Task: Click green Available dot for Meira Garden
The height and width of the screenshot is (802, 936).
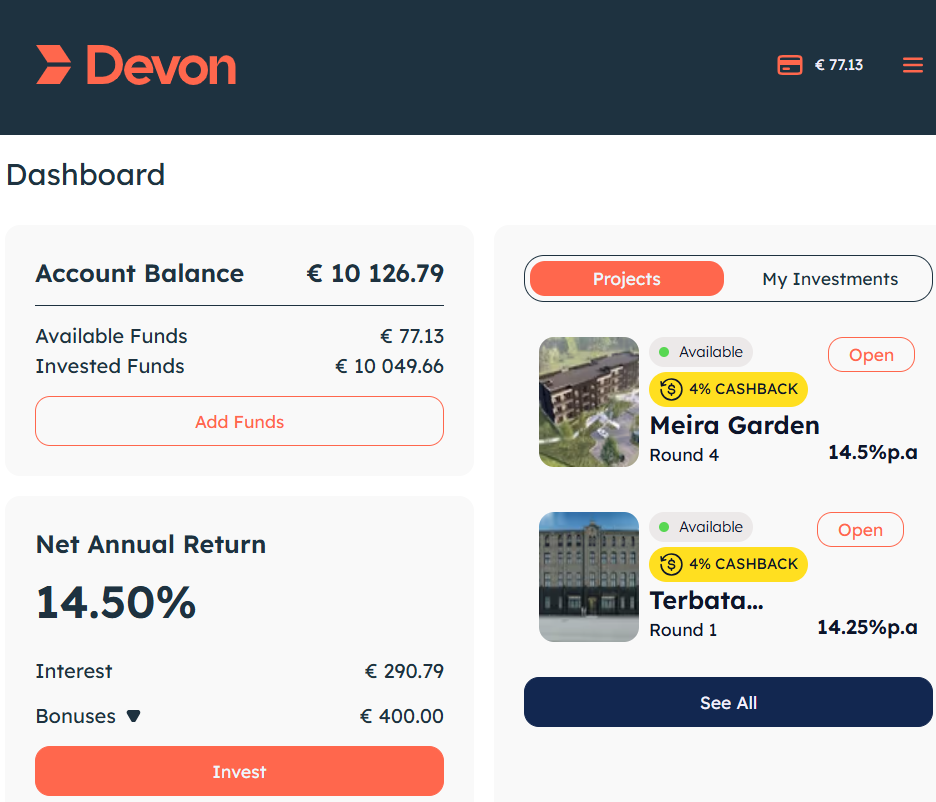Action: point(663,352)
